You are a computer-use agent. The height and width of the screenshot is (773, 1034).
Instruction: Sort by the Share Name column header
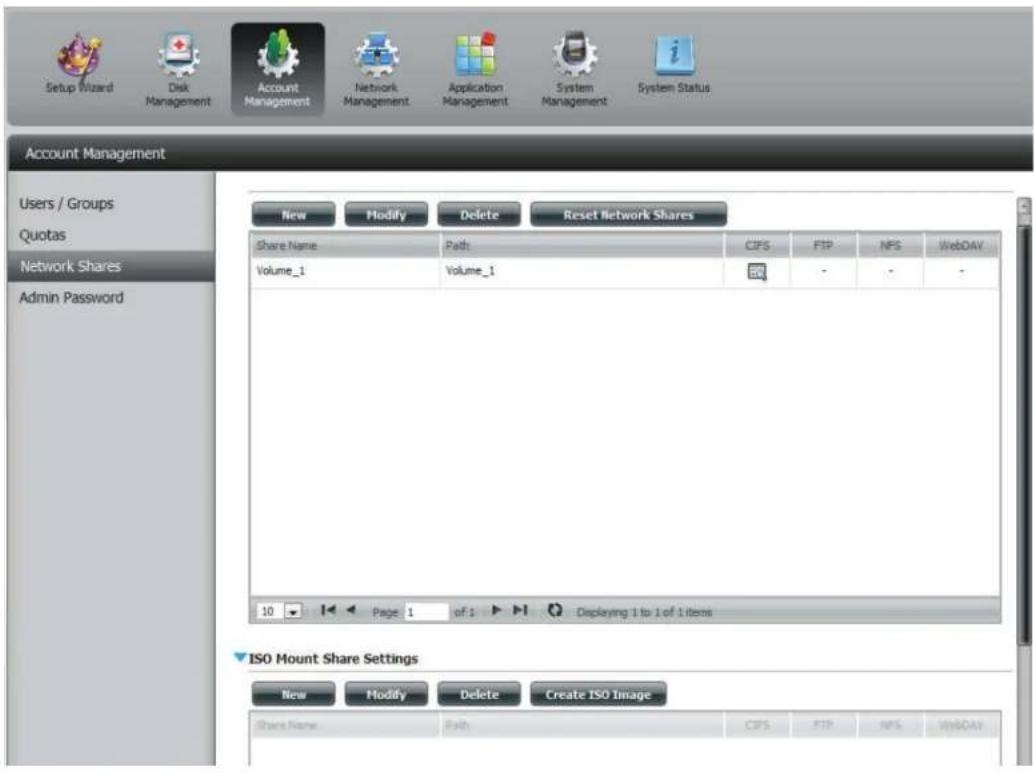tap(345, 245)
